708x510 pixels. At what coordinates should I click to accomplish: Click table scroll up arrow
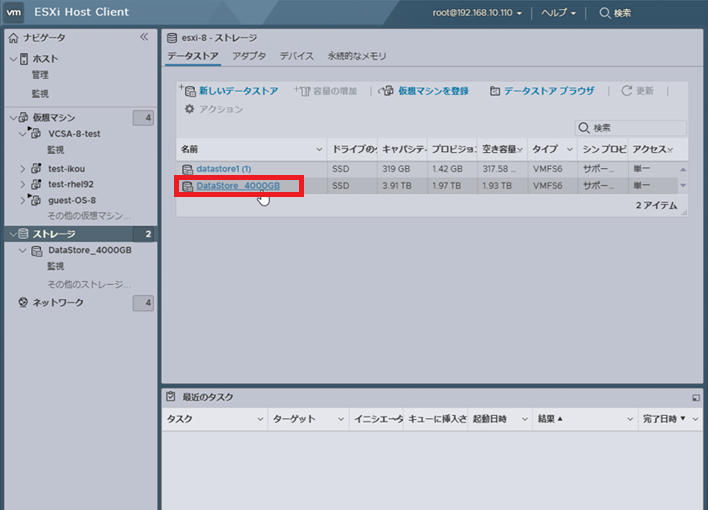coord(683,169)
